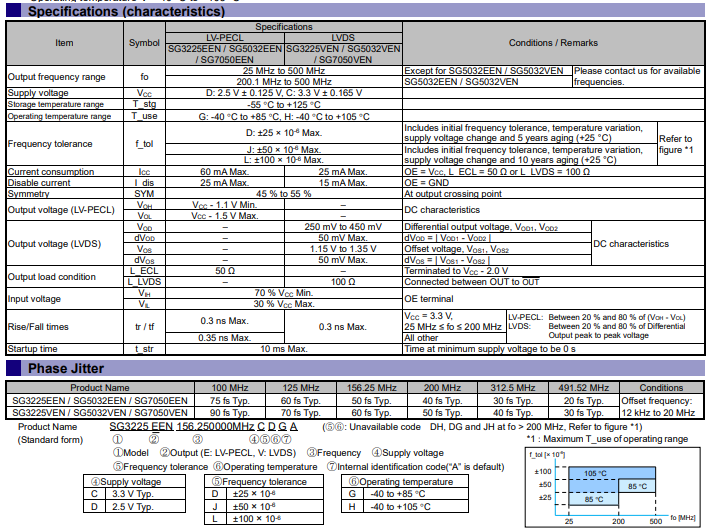Image resolution: width=717 pixels, height=531 pixels.
Task: Click the 'L_LVDS' symbol cell
Action: click(x=144, y=282)
